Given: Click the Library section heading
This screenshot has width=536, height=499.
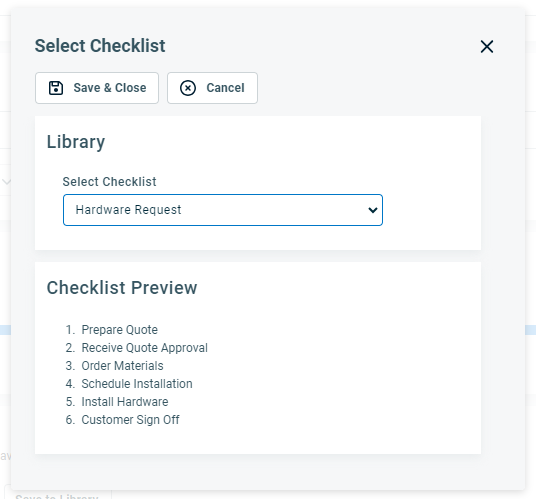Looking at the screenshot, I should point(76,142).
